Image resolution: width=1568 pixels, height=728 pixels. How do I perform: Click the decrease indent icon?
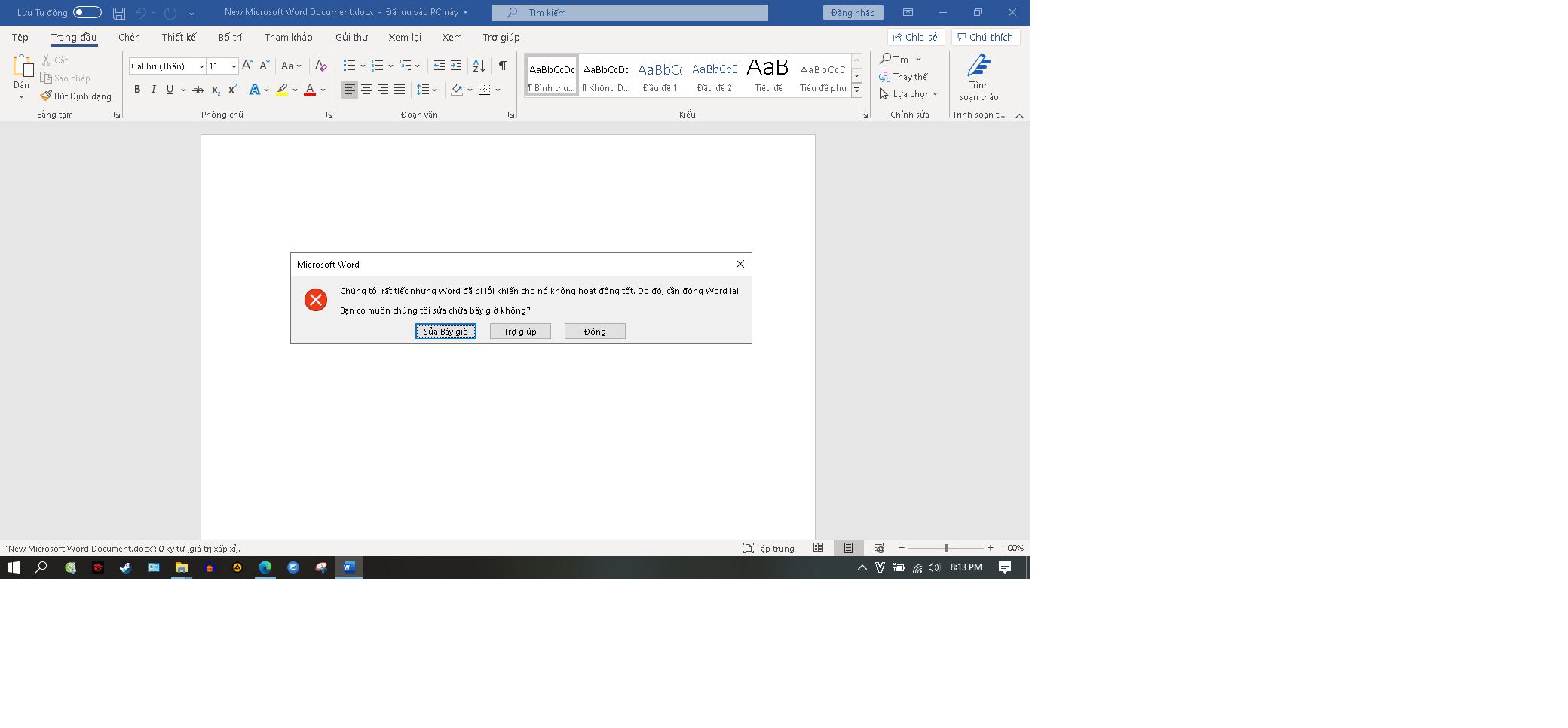pyautogui.click(x=439, y=66)
